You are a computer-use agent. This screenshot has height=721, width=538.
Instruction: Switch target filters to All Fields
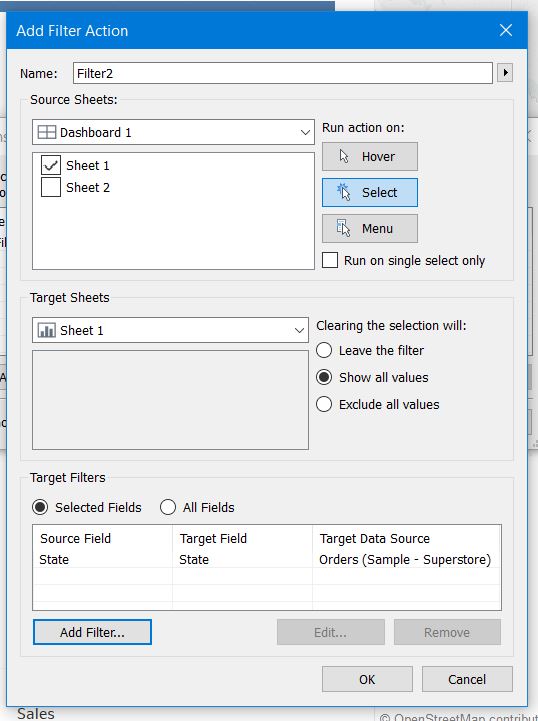click(x=168, y=507)
